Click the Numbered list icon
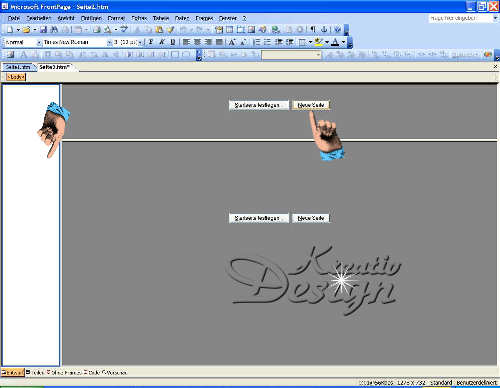This screenshot has height=388, width=500. click(257, 42)
